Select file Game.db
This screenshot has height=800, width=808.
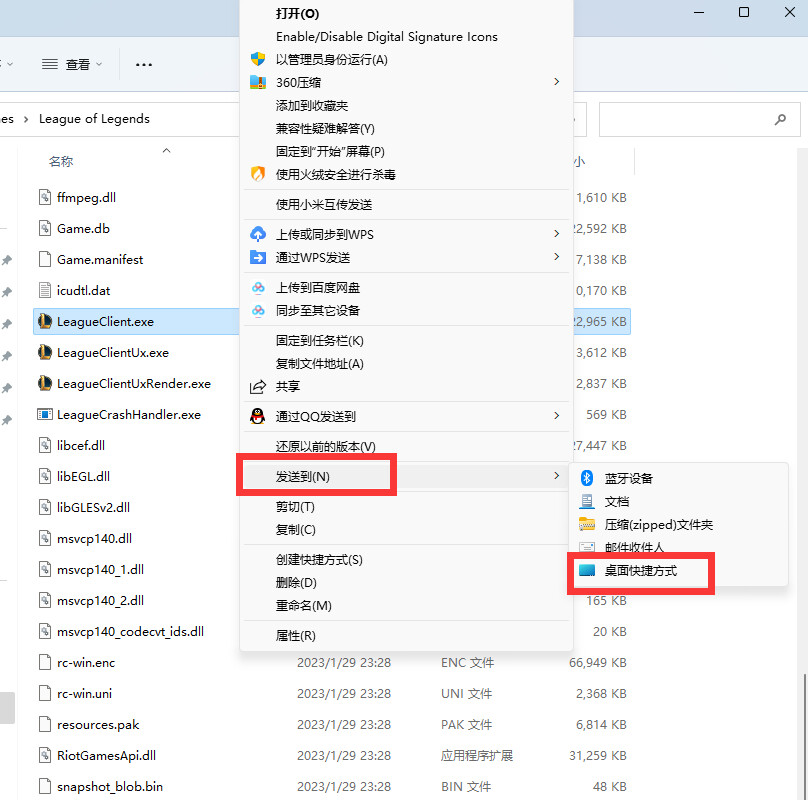click(83, 228)
